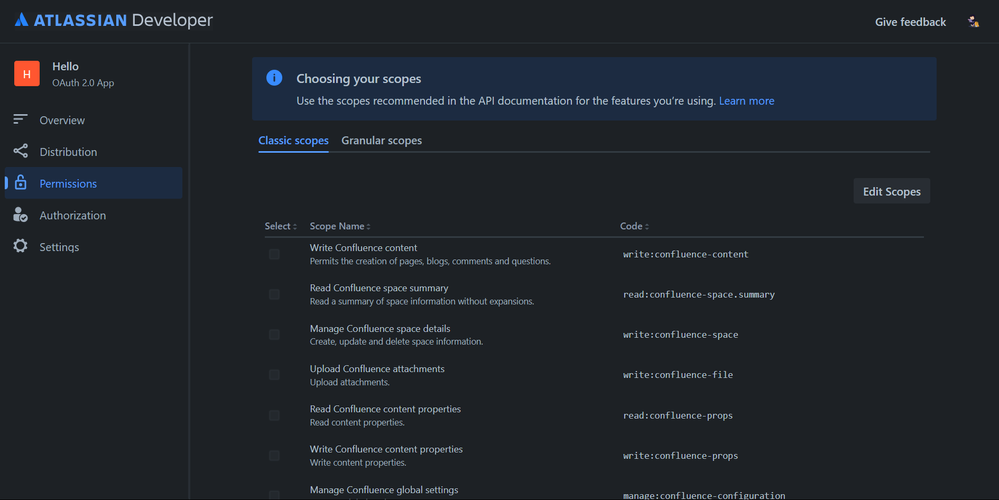Screen dimensions: 999x500
Task: Select the Classic scopes tab
Action: [293, 141]
